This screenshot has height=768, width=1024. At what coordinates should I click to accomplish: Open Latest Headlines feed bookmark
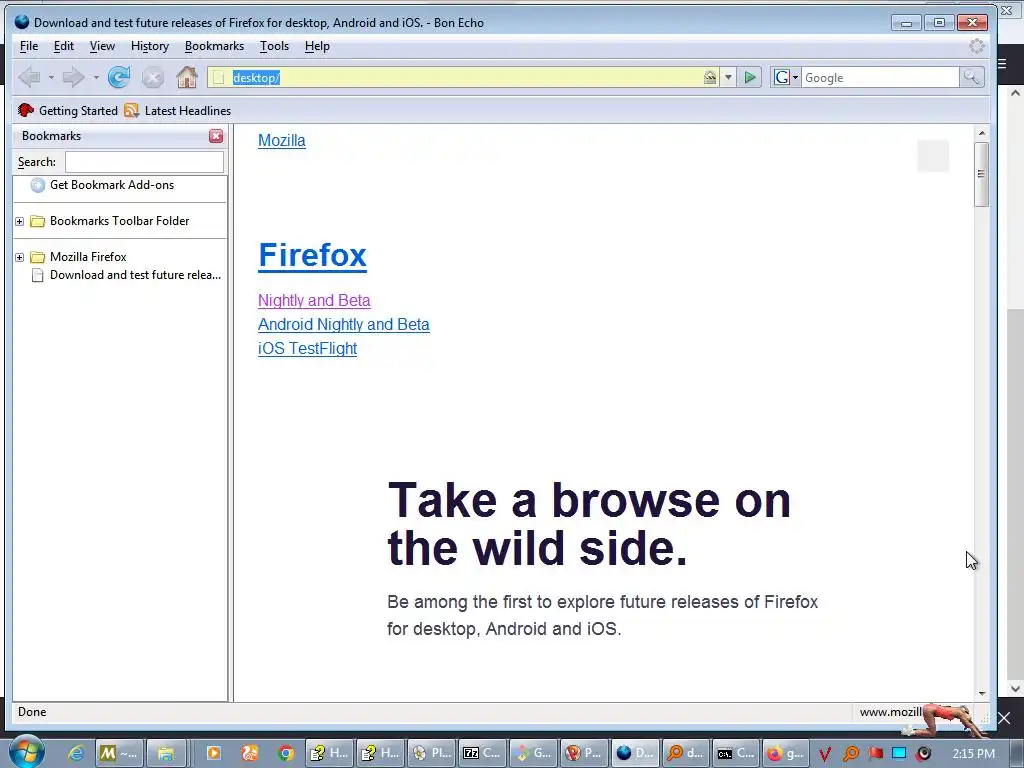[178, 110]
